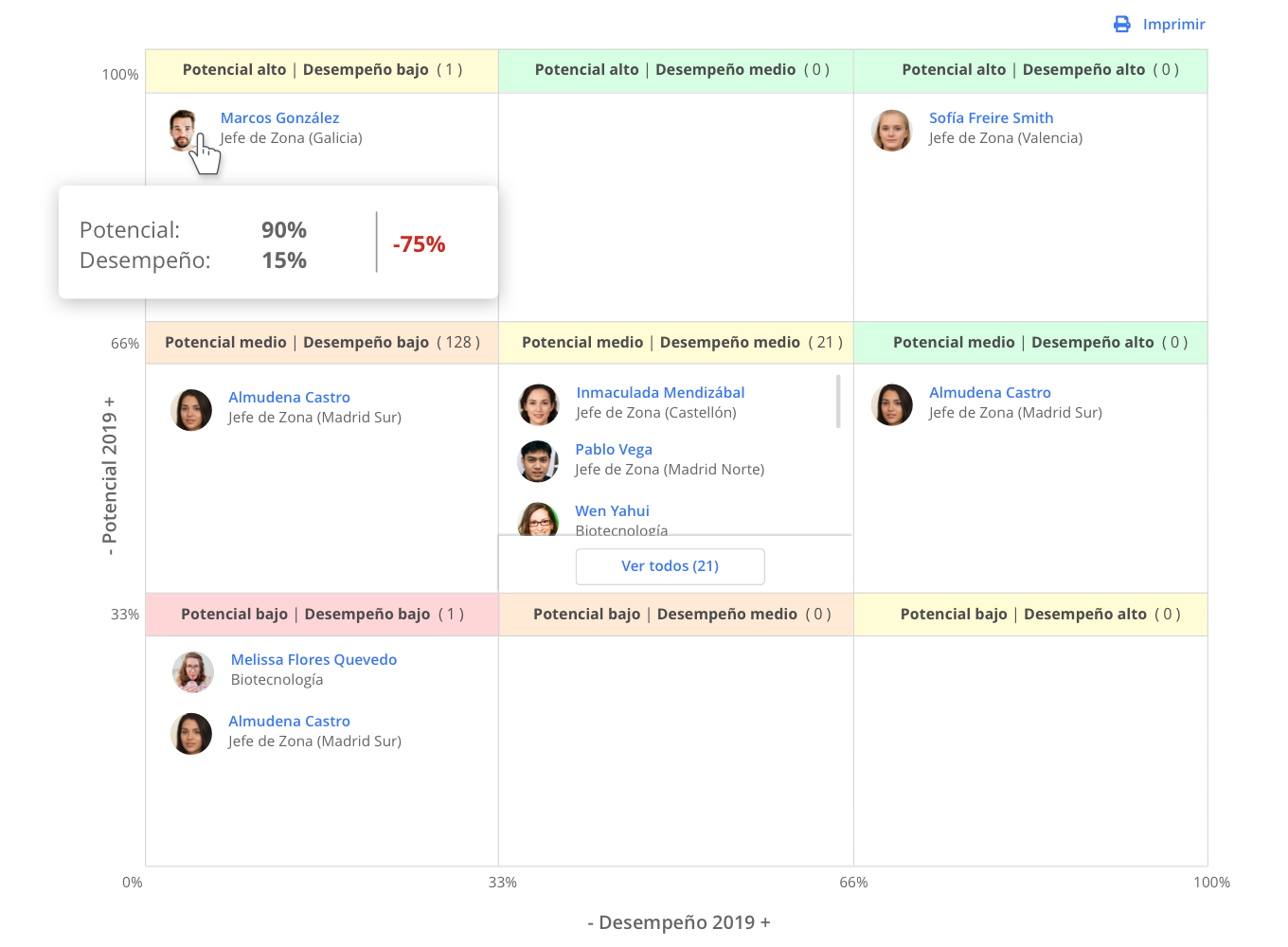This screenshot has height=947, width=1288.
Task: Click Wen Yahui's profile photo
Action: pyautogui.click(x=538, y=519)
